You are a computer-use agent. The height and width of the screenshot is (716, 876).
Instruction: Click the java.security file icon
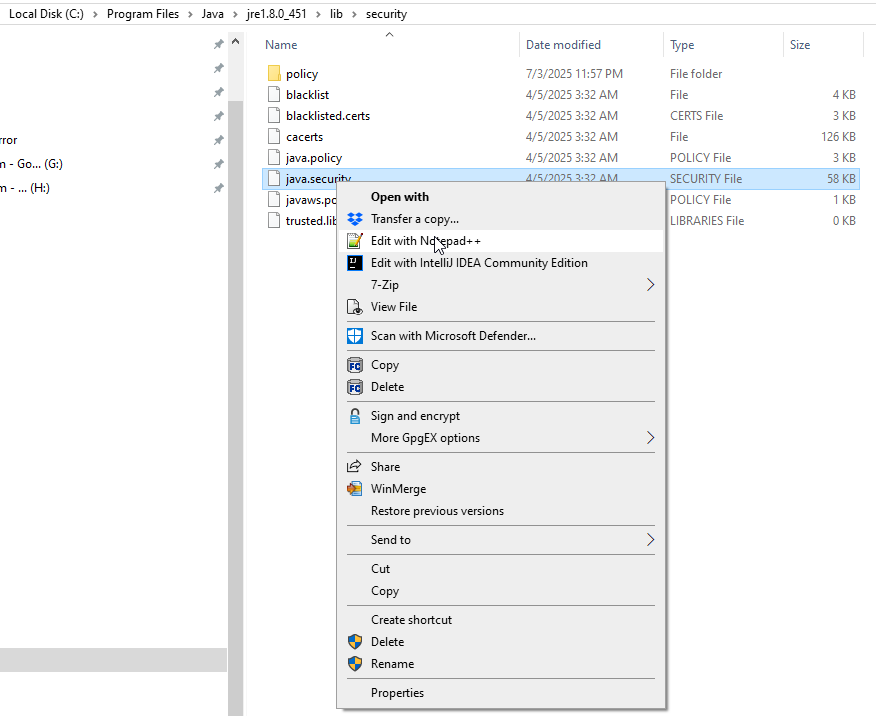tap(274, 178)
